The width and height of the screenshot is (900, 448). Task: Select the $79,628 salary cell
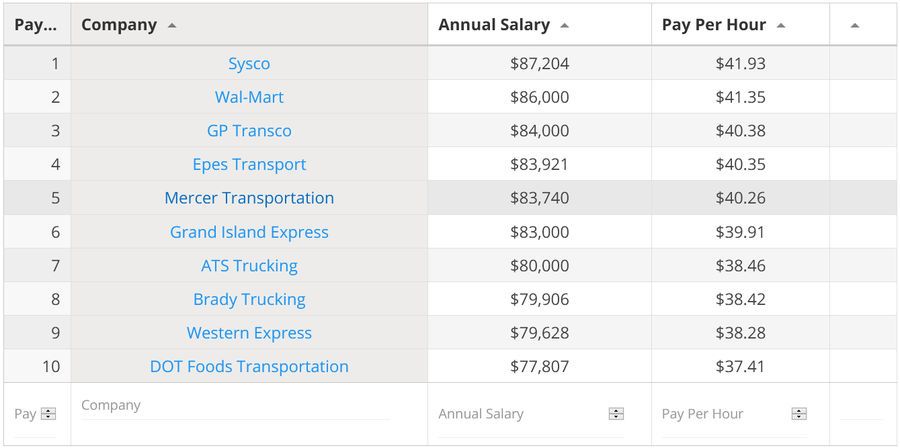540,333
